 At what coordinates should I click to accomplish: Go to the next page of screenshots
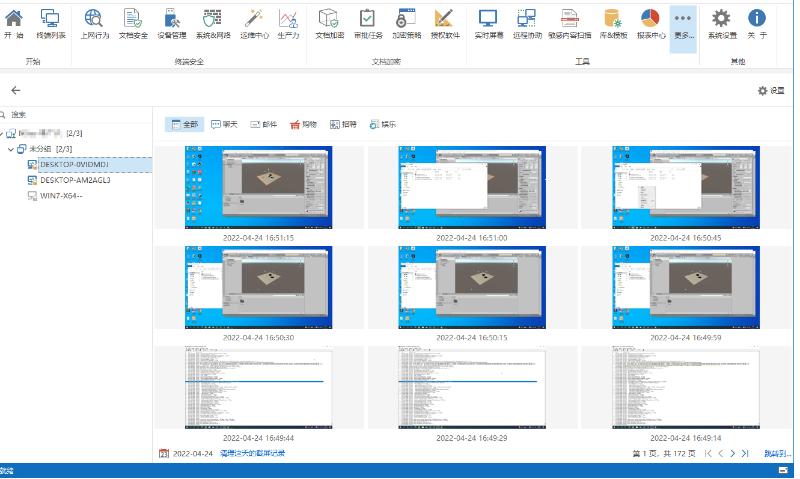pos(732,453)
